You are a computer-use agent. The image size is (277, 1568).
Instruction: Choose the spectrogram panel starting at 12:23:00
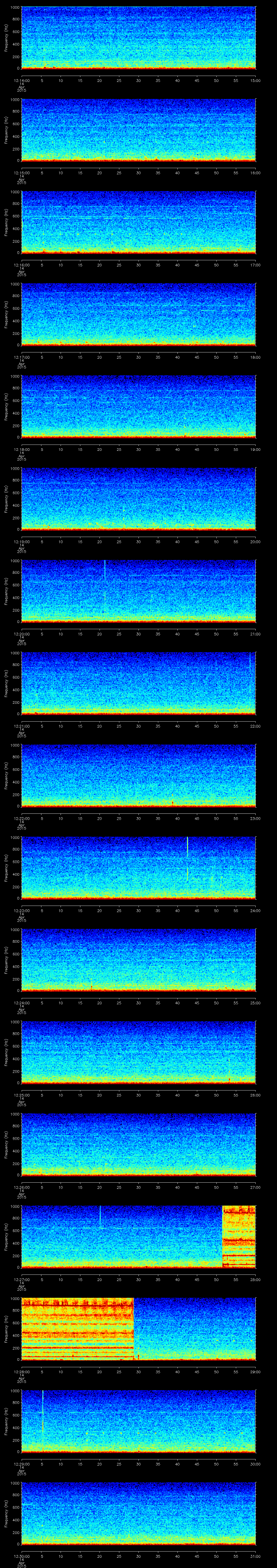(x=139, y=868)
